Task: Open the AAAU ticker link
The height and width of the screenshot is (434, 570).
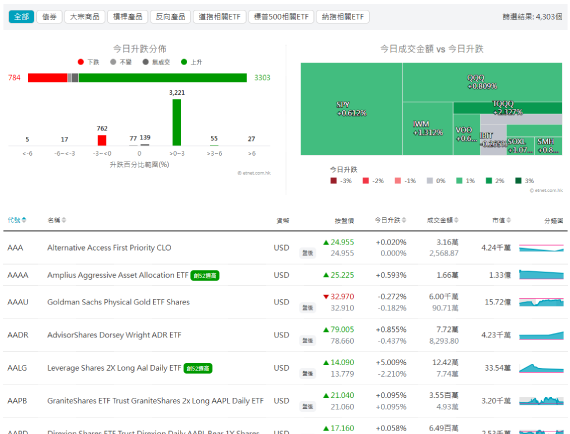Action: 18,302
